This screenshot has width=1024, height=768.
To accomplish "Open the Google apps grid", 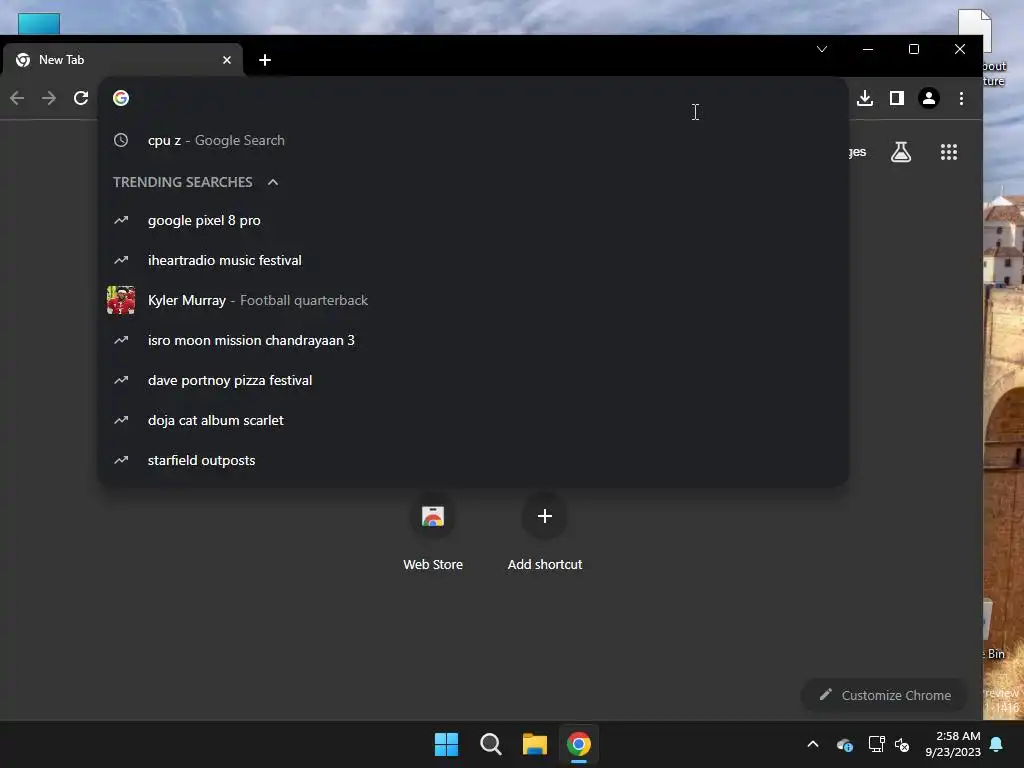I will pos(949,152).
